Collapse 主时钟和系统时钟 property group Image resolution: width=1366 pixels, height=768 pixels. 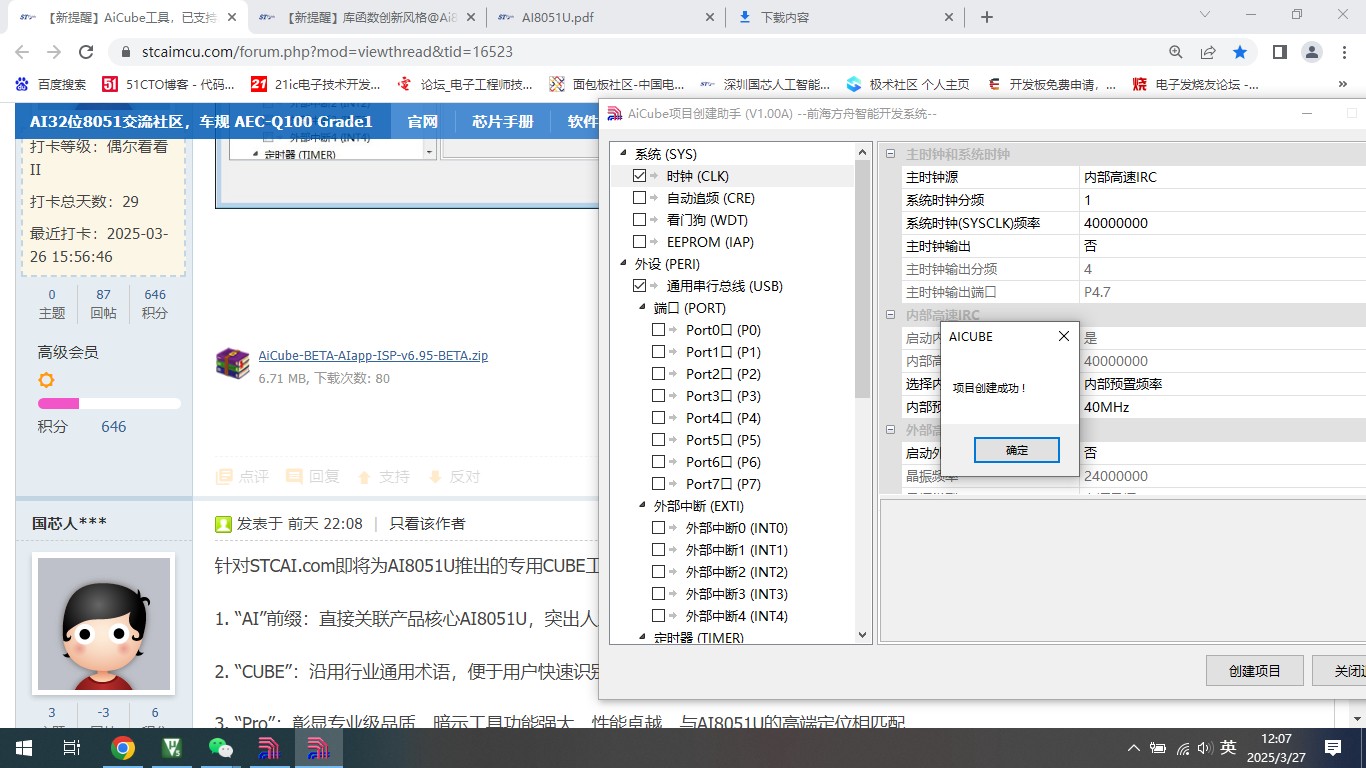coord(891,154)
